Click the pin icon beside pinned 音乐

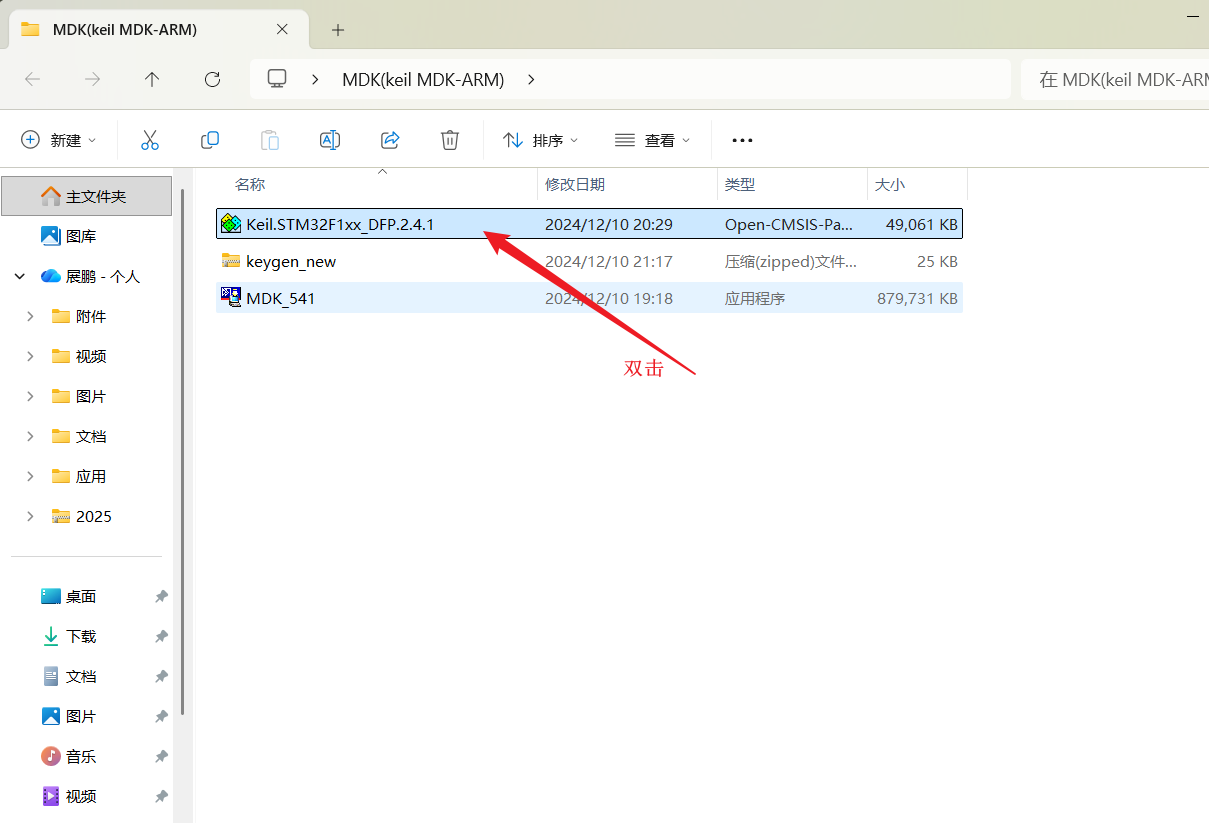tap(161, 756)
